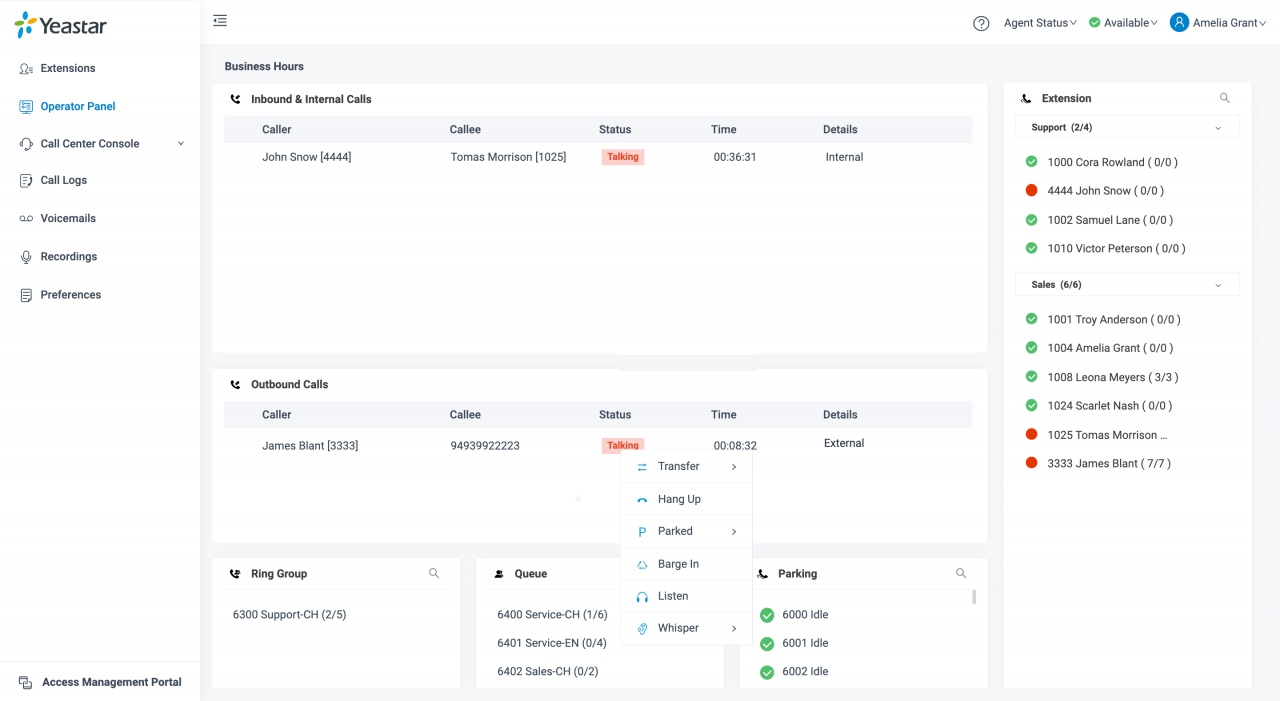The width and height of the screenshot is (1280, 701).
Task: Expand Call Center Console submenu
Action: pos(181,144)
